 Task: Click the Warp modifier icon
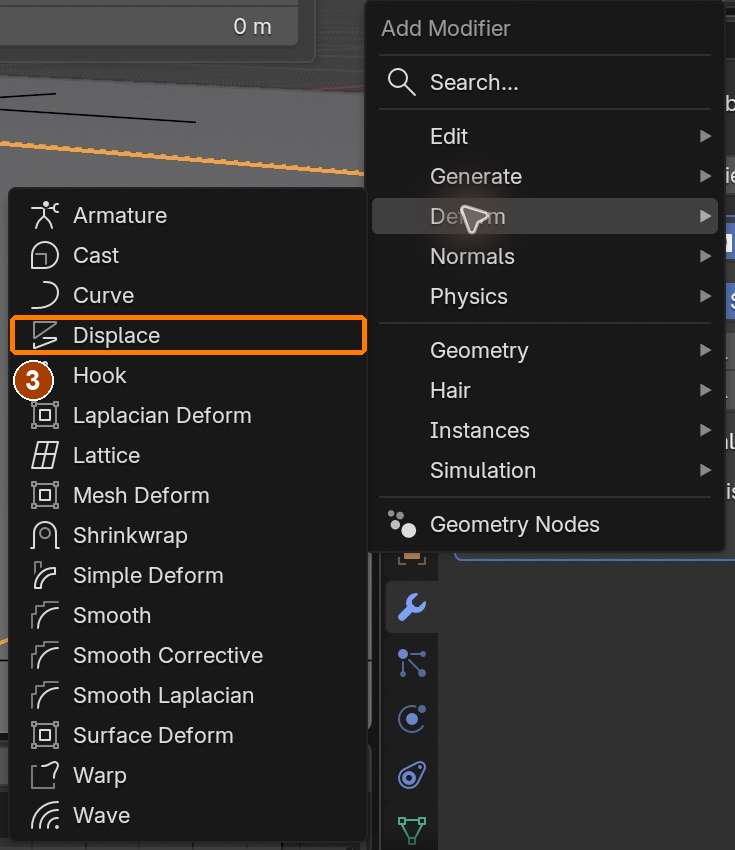(x=44, y=775)
